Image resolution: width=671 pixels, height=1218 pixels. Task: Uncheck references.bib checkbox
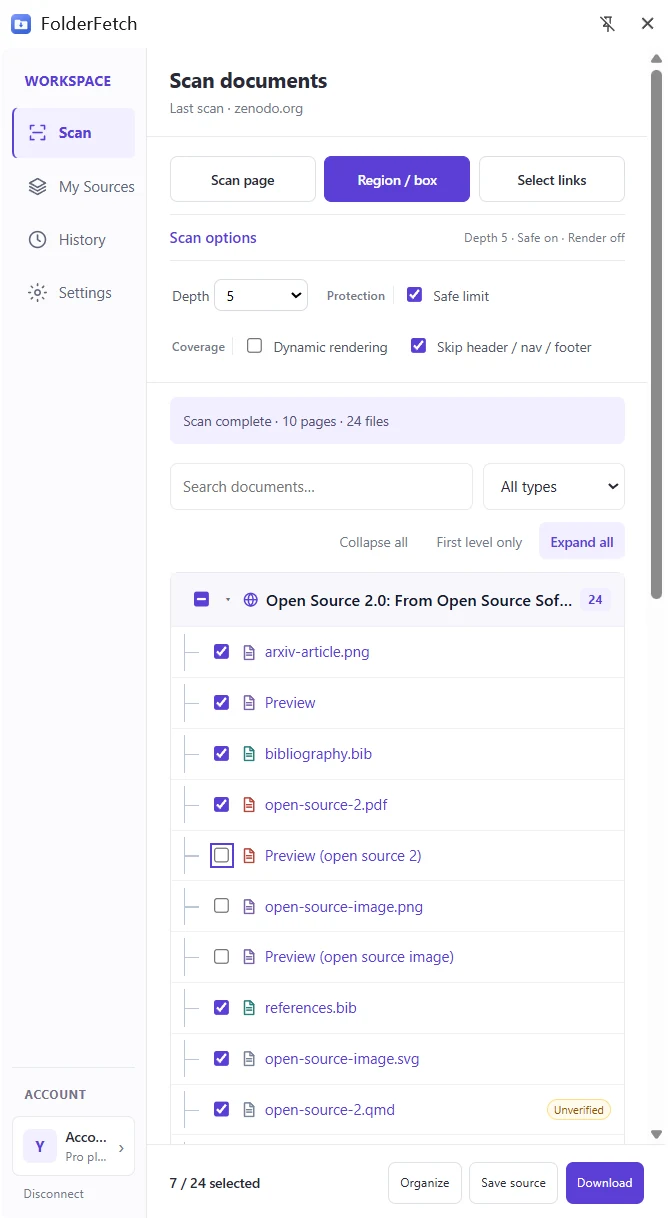point(222,1008)
